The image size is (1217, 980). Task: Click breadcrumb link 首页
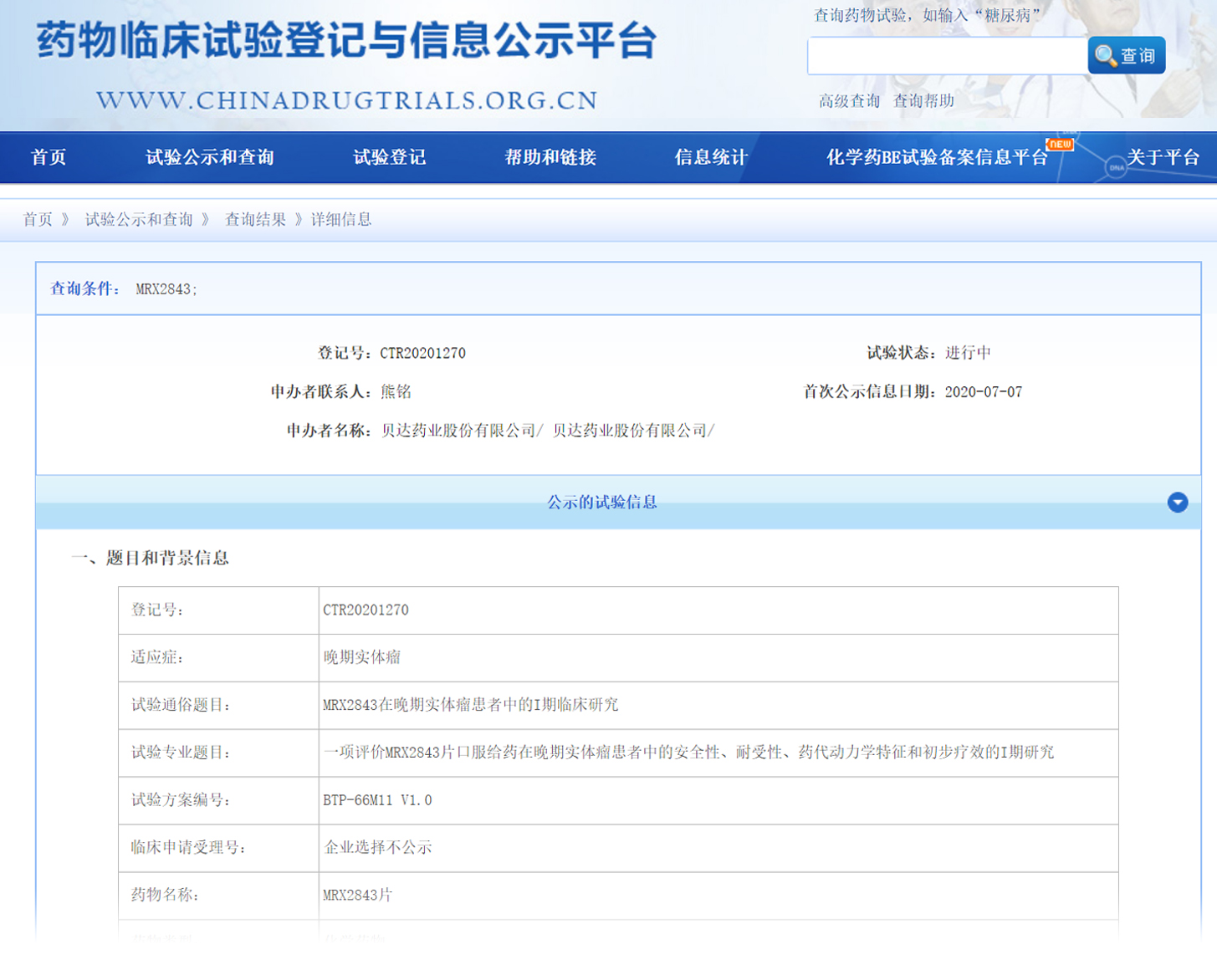(x=38, y=219)
